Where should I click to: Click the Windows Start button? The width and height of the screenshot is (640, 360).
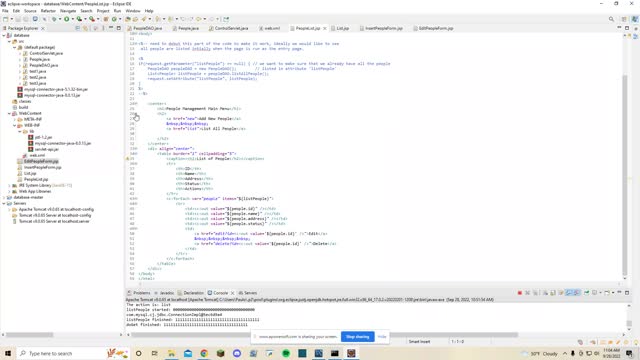(x=8, y=353)
